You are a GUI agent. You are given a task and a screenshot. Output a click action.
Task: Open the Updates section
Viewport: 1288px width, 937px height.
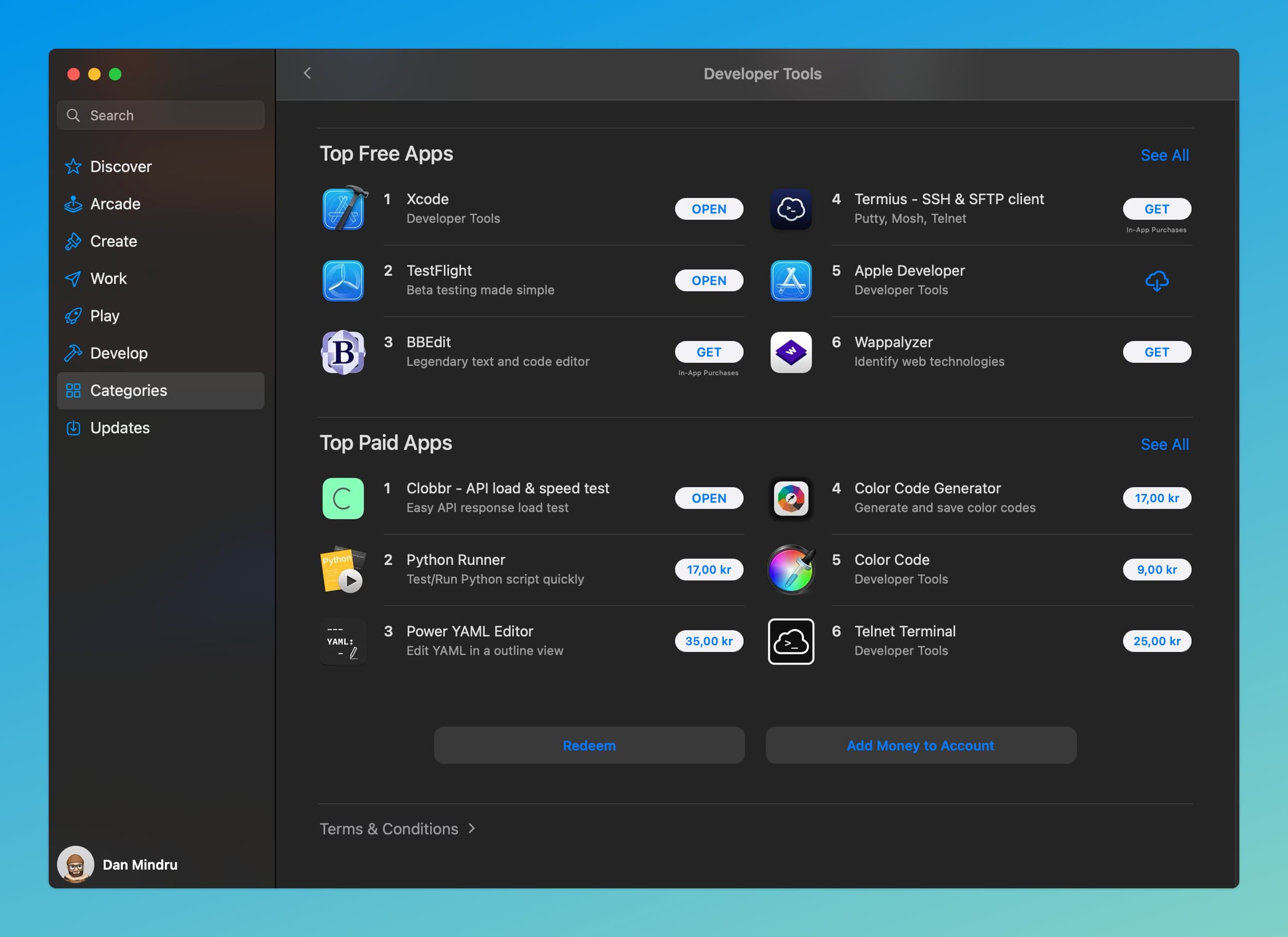[x=119, y=428]
